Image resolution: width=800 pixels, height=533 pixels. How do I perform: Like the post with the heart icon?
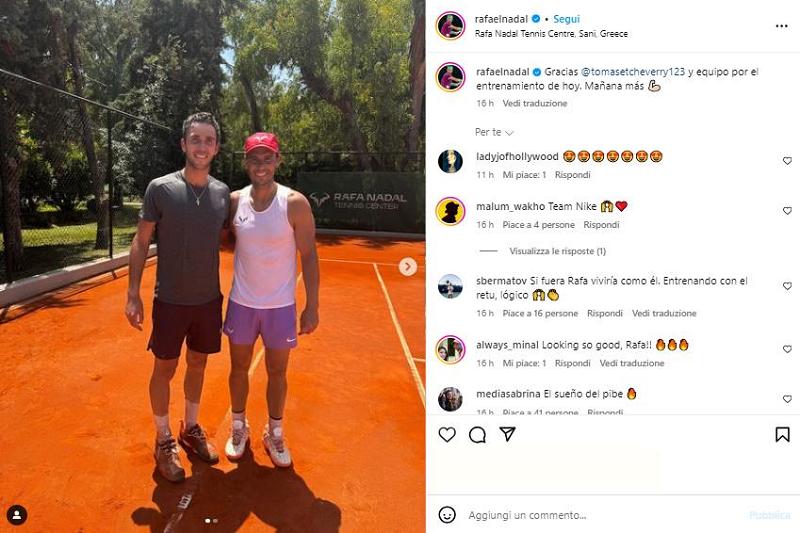pos(447,435)
